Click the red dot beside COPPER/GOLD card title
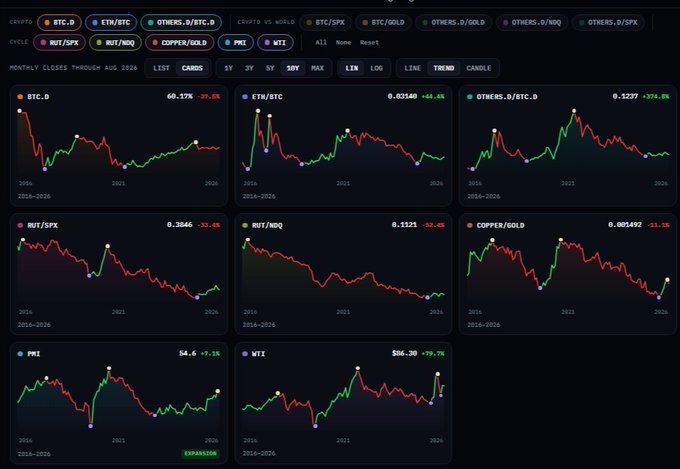The image size is (680, 469). pos(470,225)
